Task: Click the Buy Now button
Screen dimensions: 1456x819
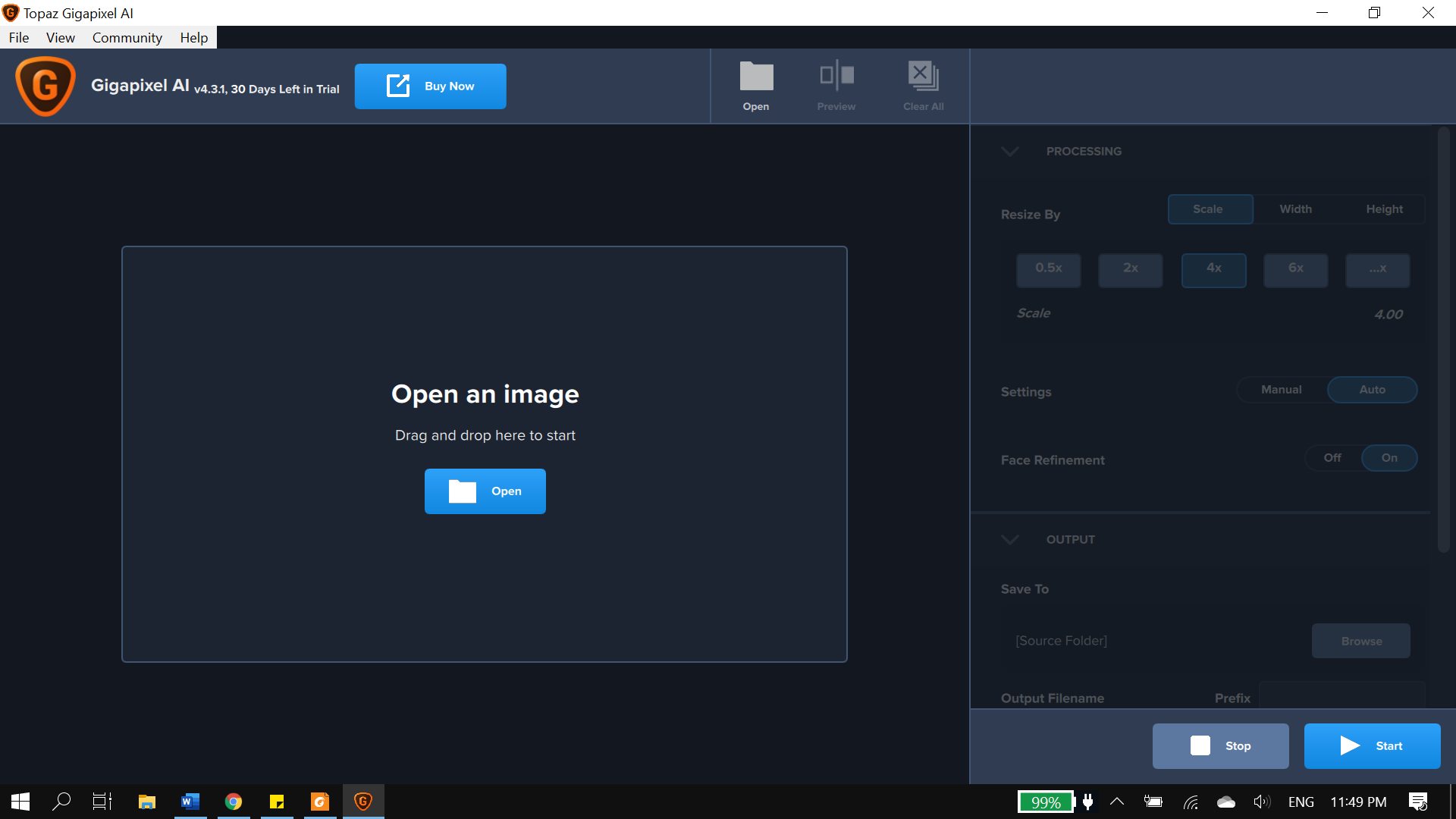Action: point(430,86)
